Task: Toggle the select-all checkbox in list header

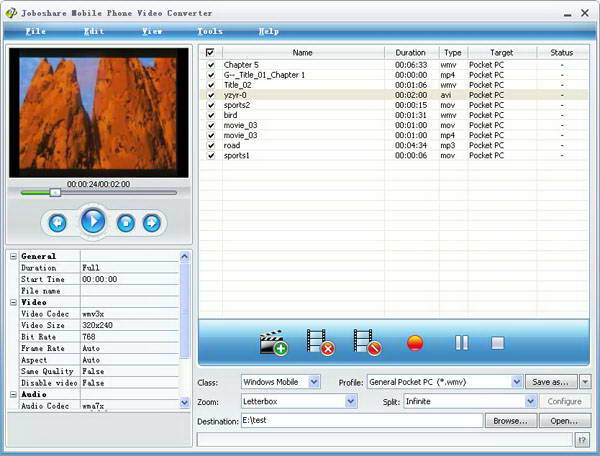Action: (x=210, y=52)
